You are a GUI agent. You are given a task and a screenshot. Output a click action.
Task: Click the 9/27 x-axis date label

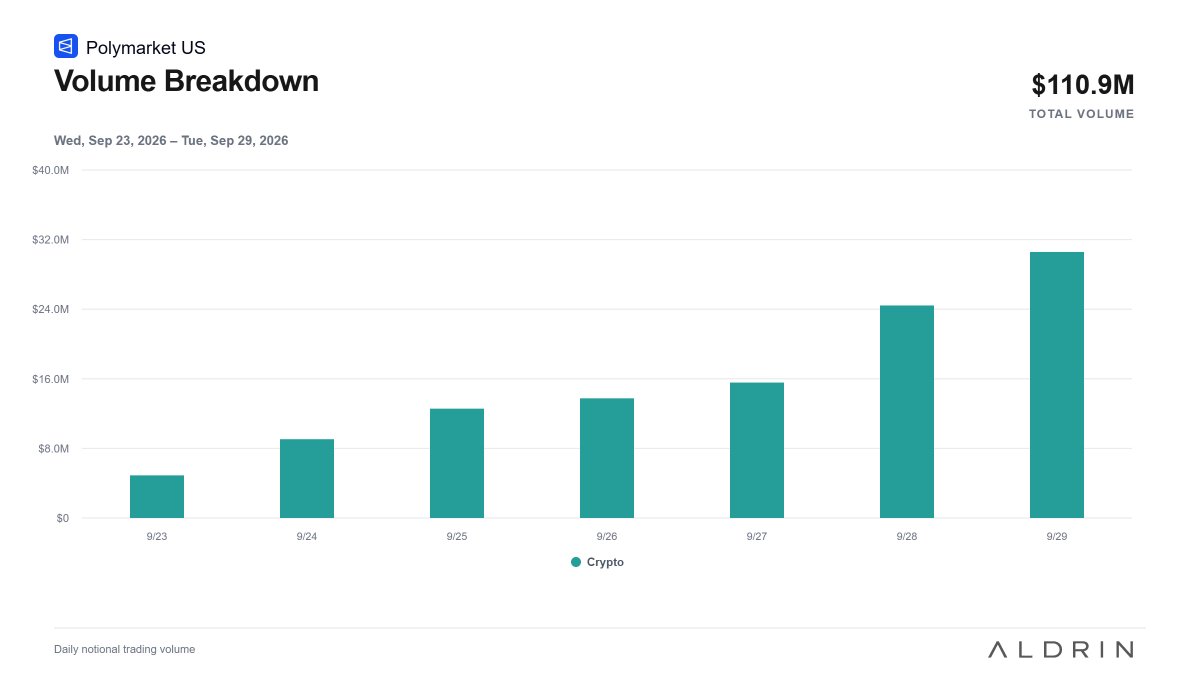(757, 537)
